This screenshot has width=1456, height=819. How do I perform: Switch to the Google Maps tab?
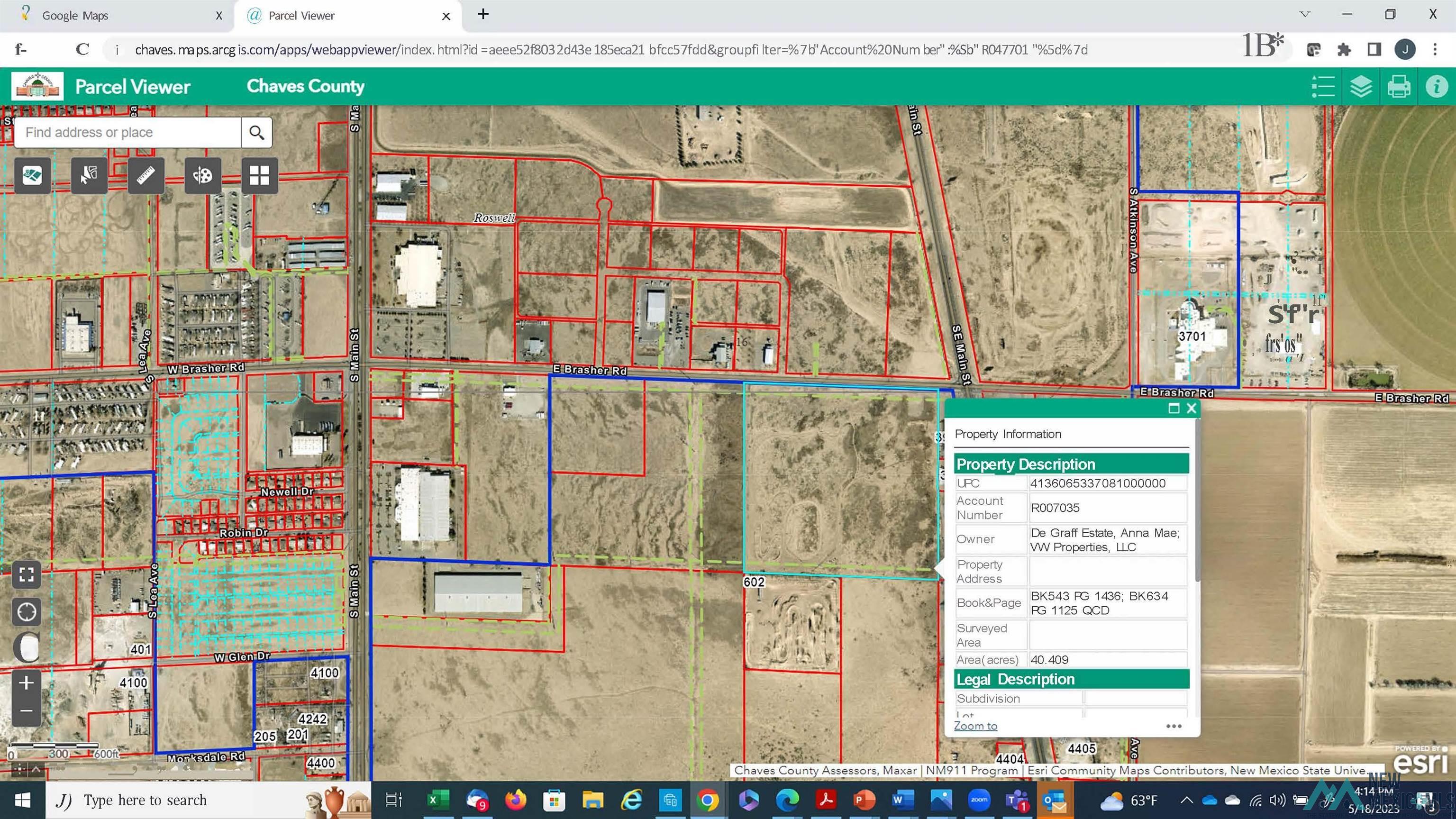coord(75,15)
